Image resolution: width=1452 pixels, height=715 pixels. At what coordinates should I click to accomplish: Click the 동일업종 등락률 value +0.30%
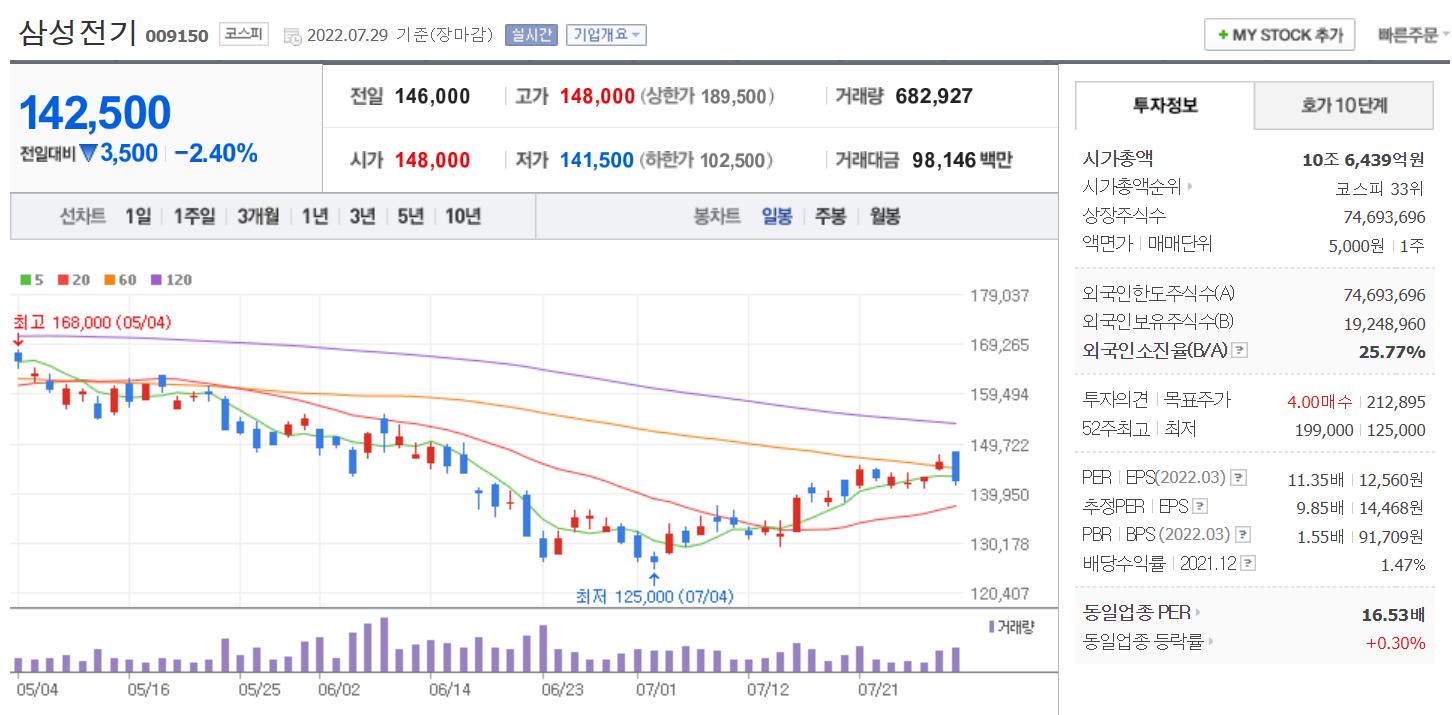coord(1396,642)
